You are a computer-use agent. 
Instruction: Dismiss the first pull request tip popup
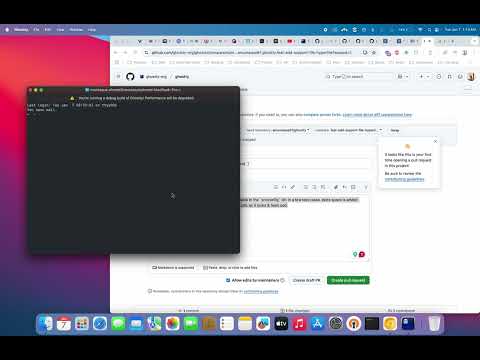tap(435, 141)
